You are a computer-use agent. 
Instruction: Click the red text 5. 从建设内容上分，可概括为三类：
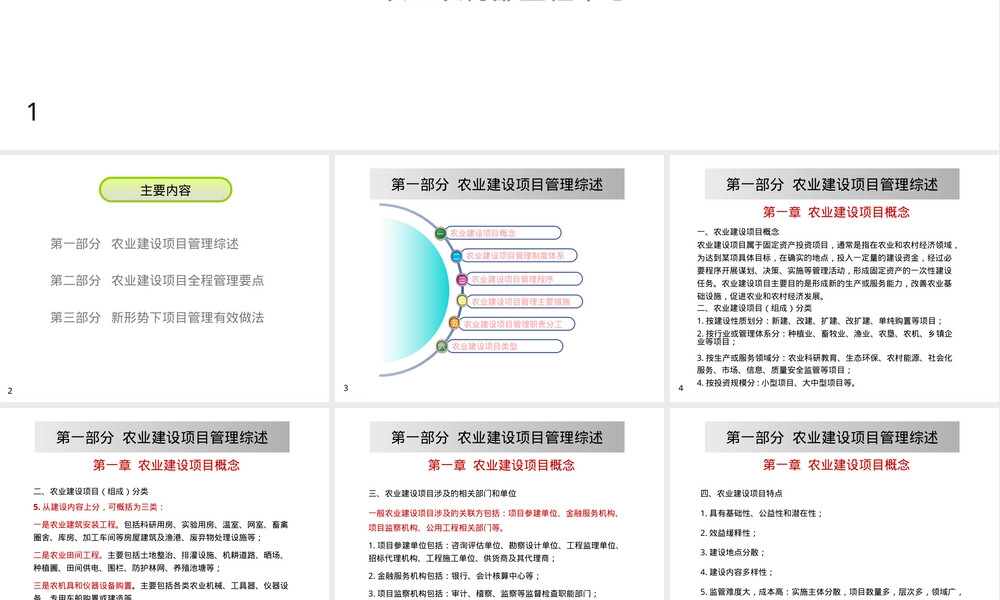tap(99, 507)
